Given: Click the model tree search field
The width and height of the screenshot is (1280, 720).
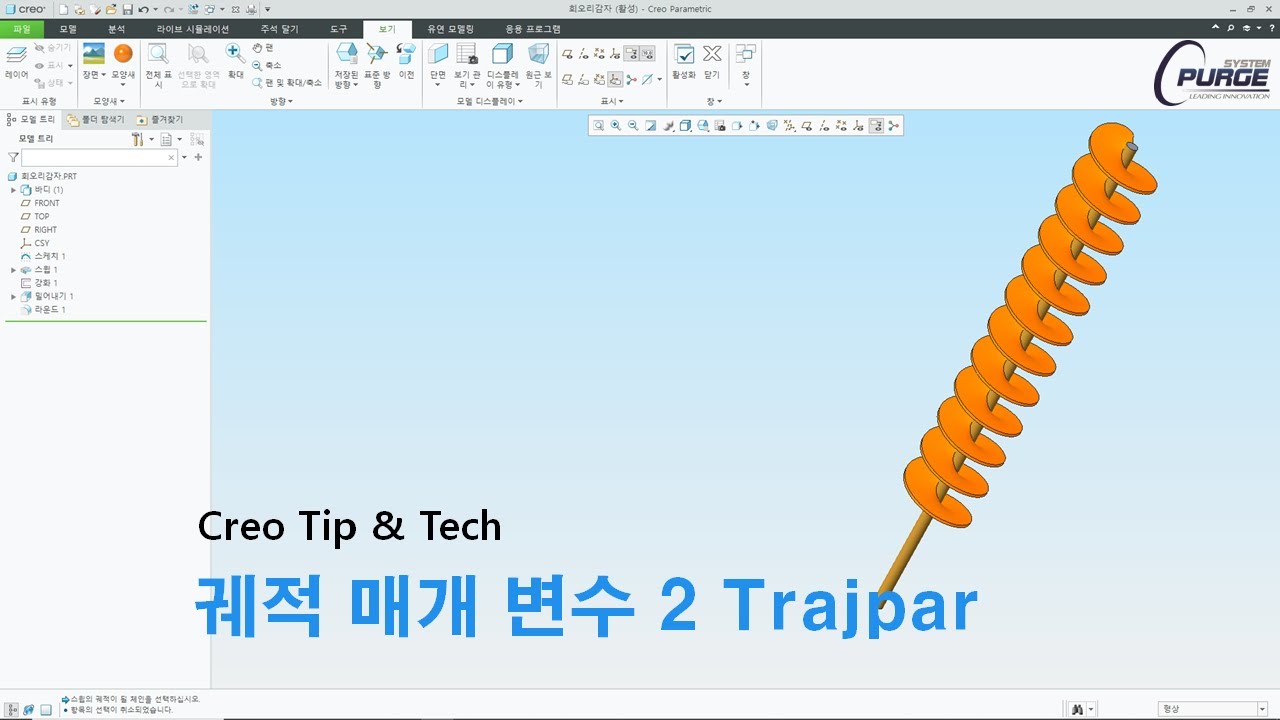Looking at the screenshot, I should tap(100, 157).
